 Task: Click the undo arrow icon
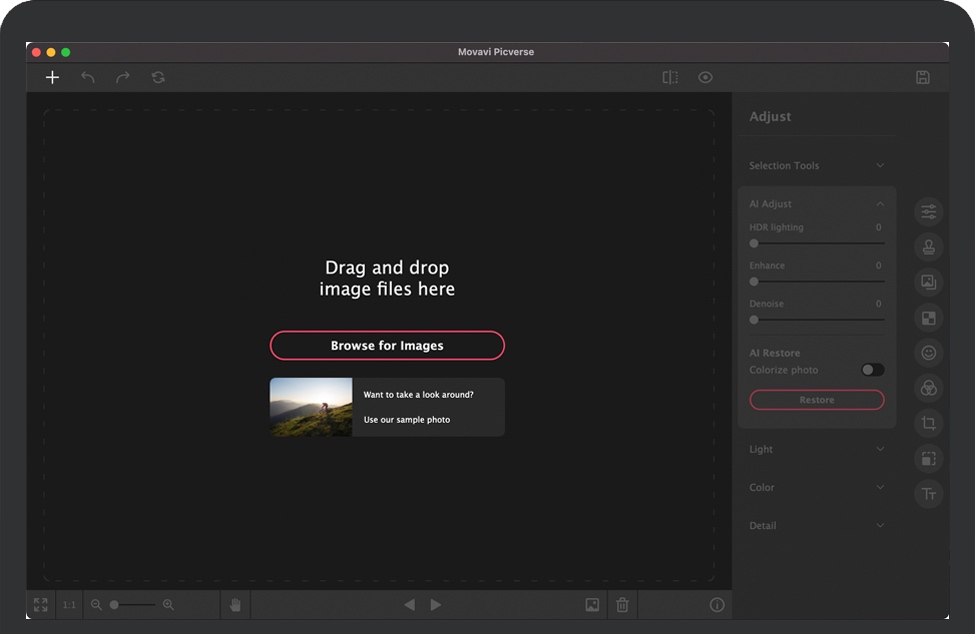(x=88, y=77)
